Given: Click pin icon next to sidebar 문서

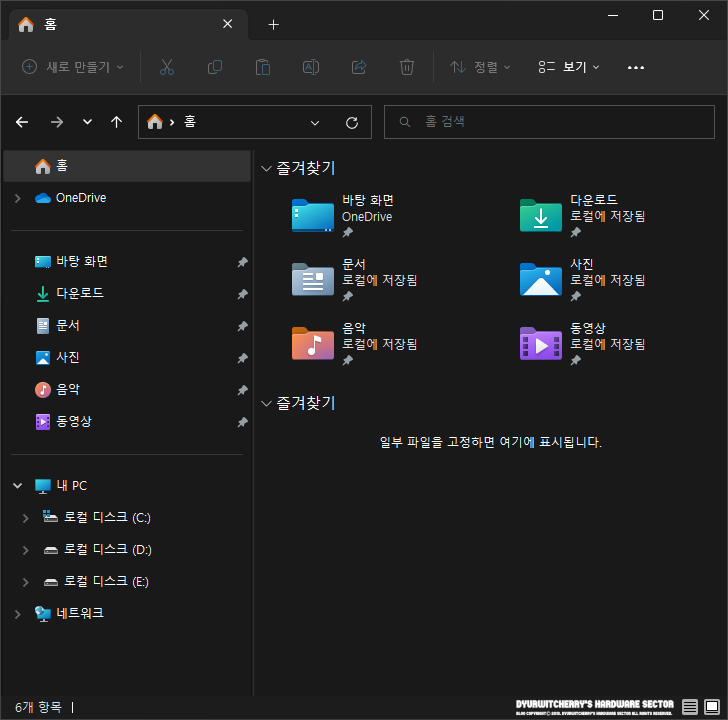Looking at the screenshot, I should point(242,326).
